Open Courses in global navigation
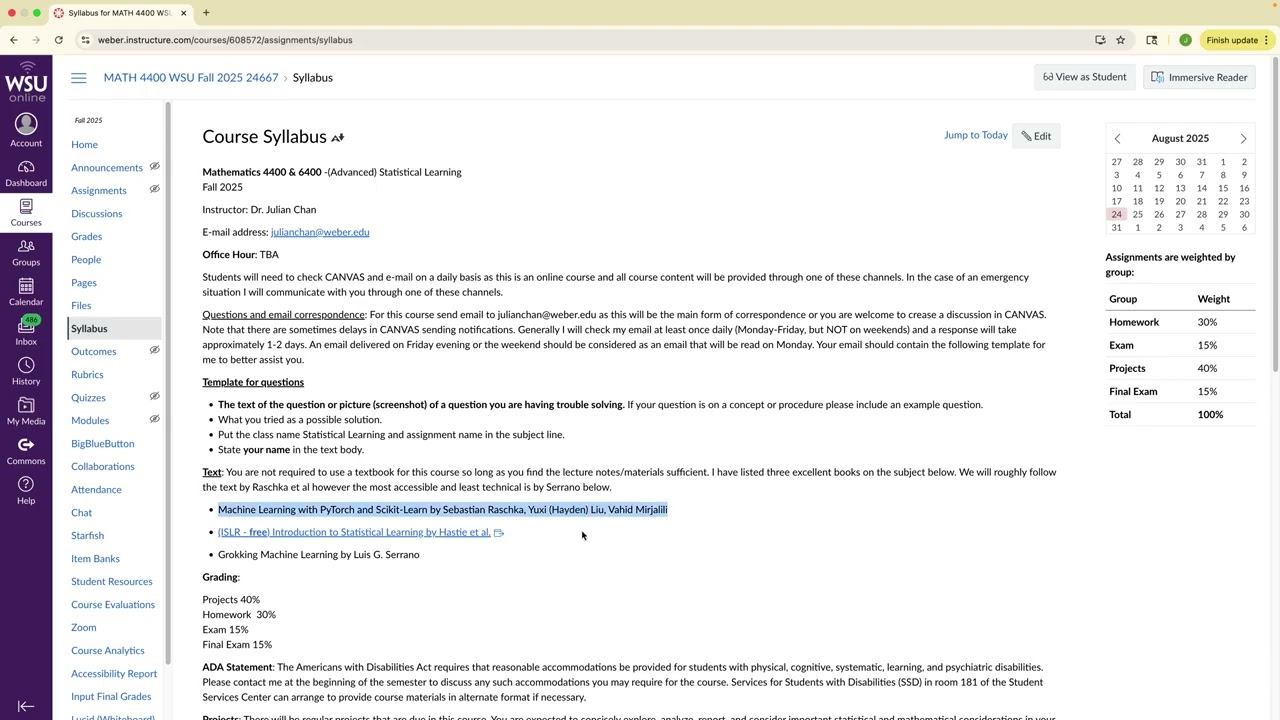1280x720 pixels. 26,212
